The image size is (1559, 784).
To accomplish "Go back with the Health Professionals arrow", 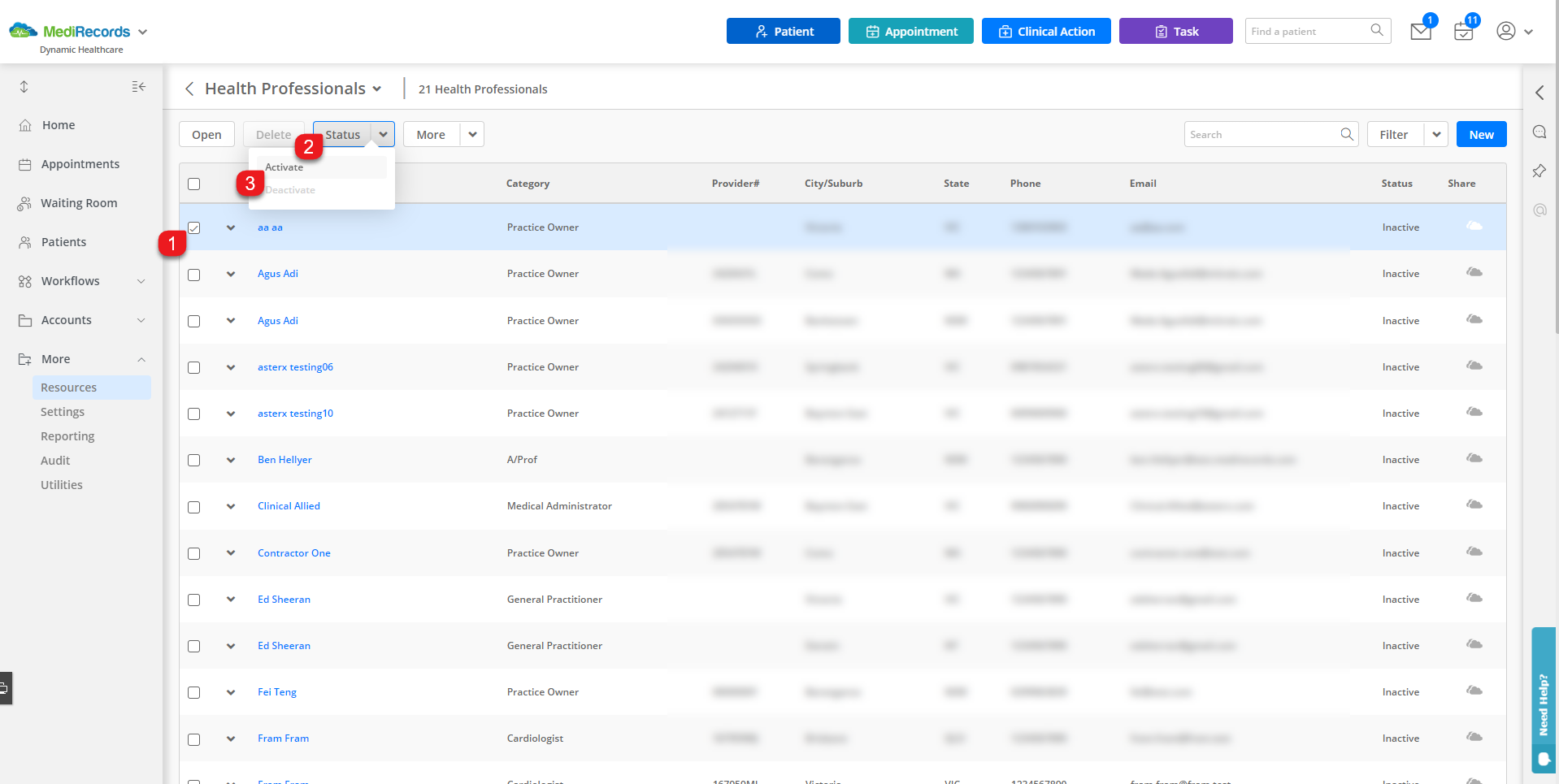I will click(x=189, y=89).
